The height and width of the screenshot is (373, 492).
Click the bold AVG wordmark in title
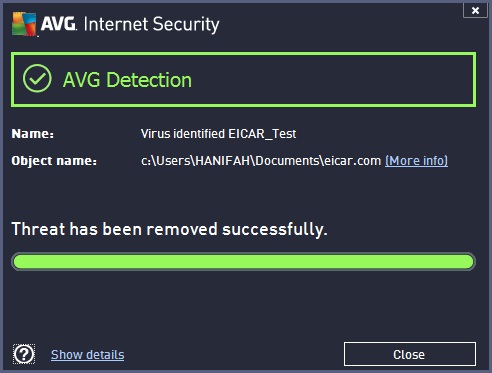click(58, 24)
